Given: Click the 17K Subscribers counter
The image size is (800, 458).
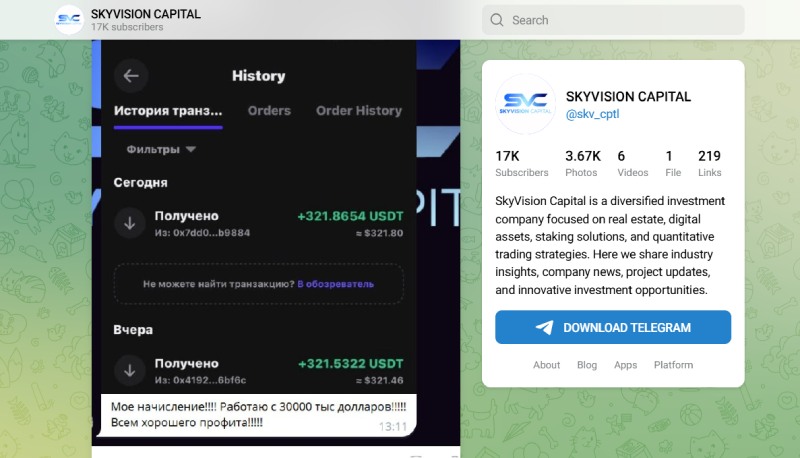Looking at the screenshot, I should [521, 163].
